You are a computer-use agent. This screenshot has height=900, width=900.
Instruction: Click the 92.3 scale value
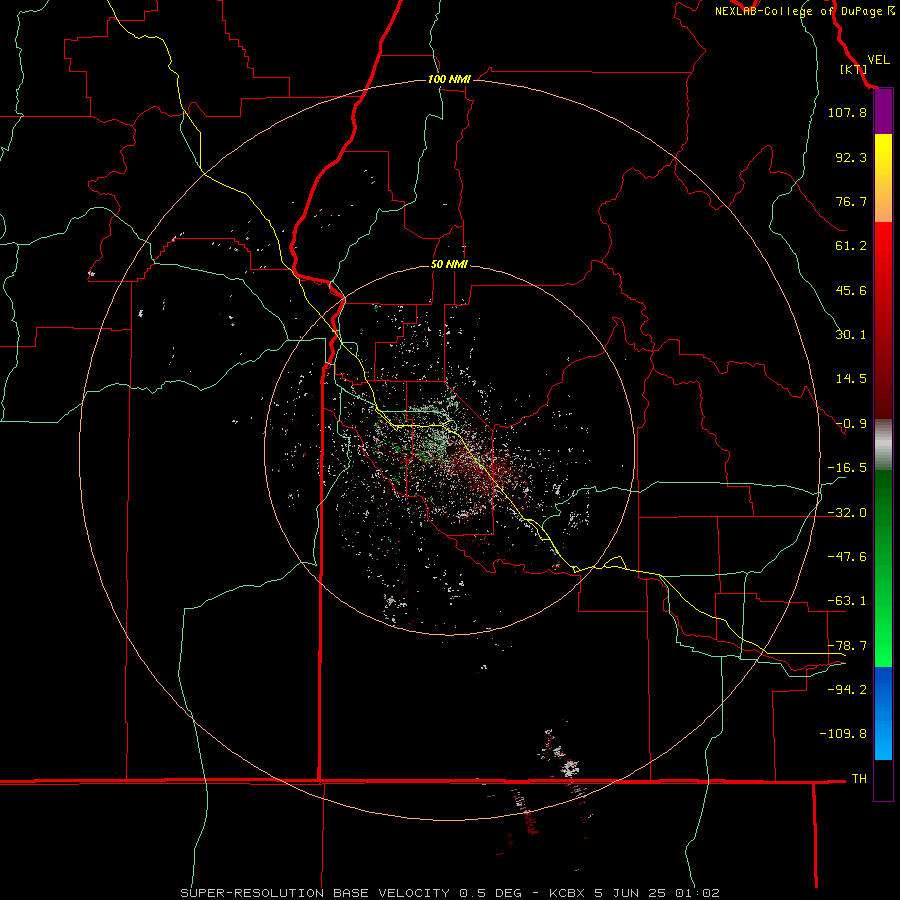coord(851,157)
